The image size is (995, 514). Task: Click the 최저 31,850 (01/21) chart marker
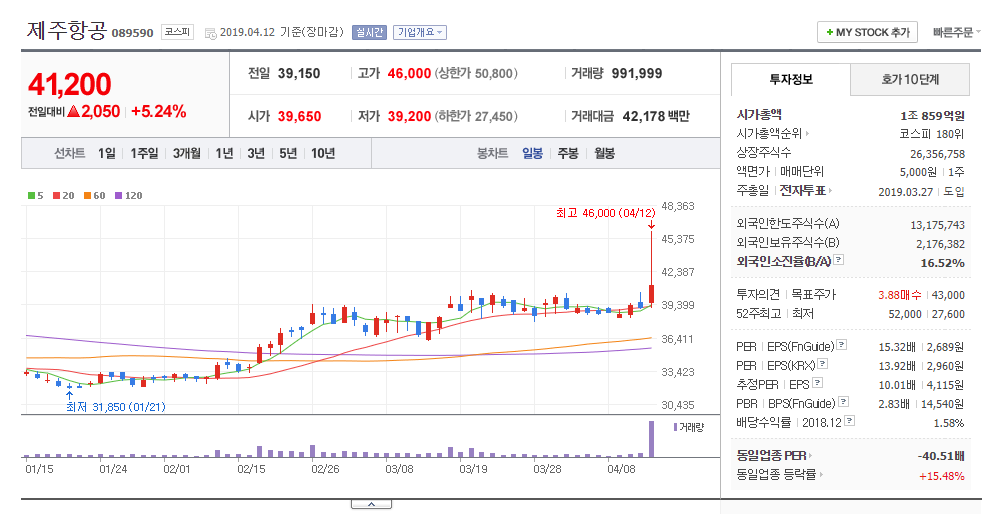point(115,407)
